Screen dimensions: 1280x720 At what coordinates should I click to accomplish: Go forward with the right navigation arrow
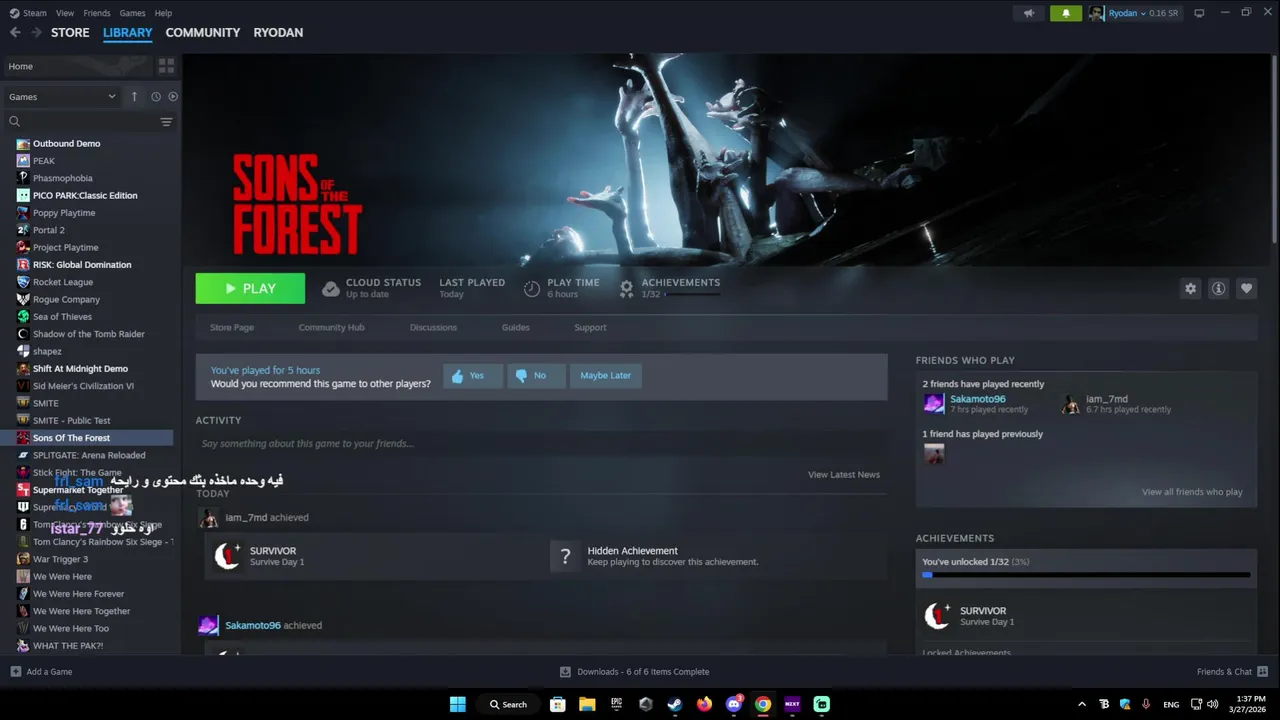[37, 32]
